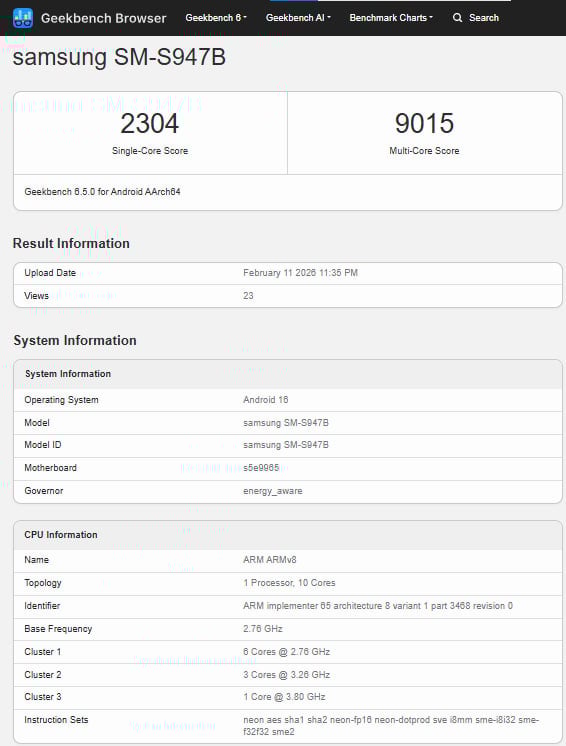
Task: Select the Android 16 operating system value
Action: click(x=265, y=400)
